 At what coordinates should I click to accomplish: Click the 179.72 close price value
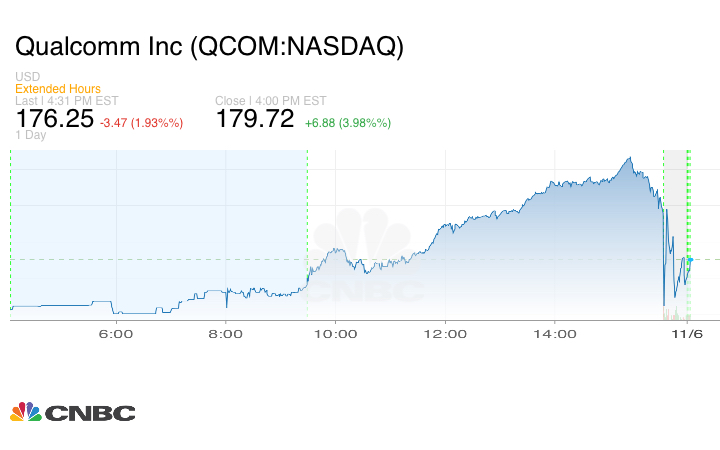pos(255,120)
